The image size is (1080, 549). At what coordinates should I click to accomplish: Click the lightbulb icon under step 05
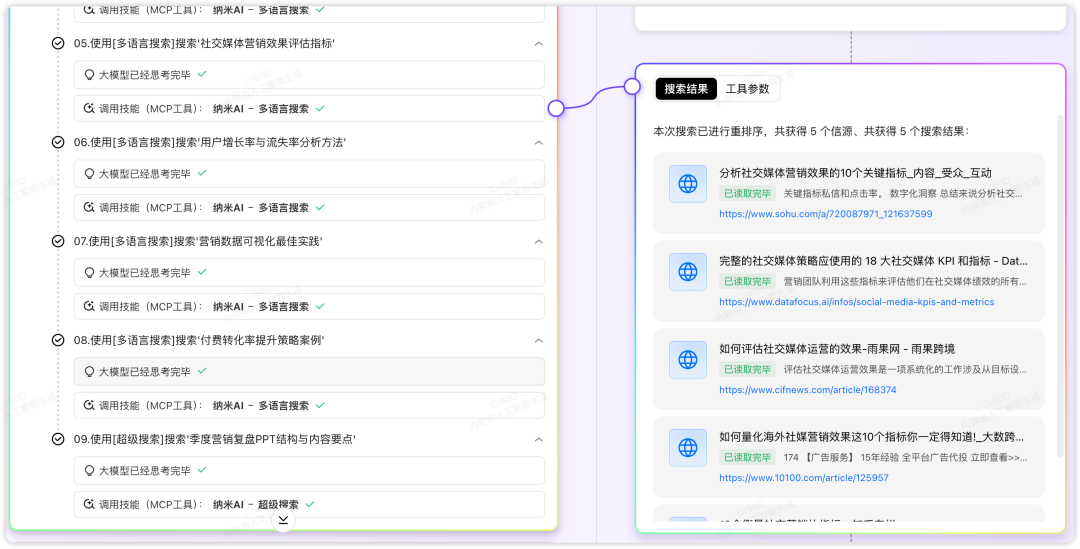coord(89,74)
